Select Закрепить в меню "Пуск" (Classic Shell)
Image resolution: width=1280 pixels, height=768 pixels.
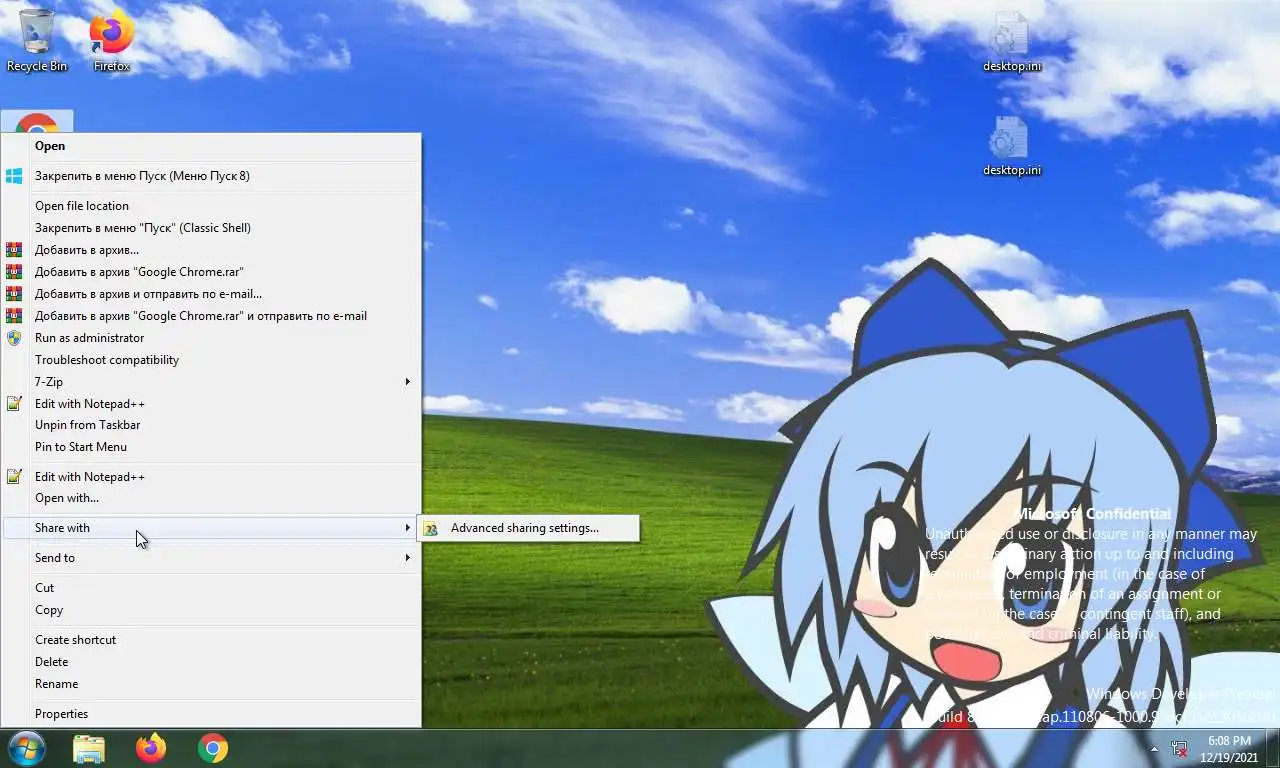click(x=212, y=228)
